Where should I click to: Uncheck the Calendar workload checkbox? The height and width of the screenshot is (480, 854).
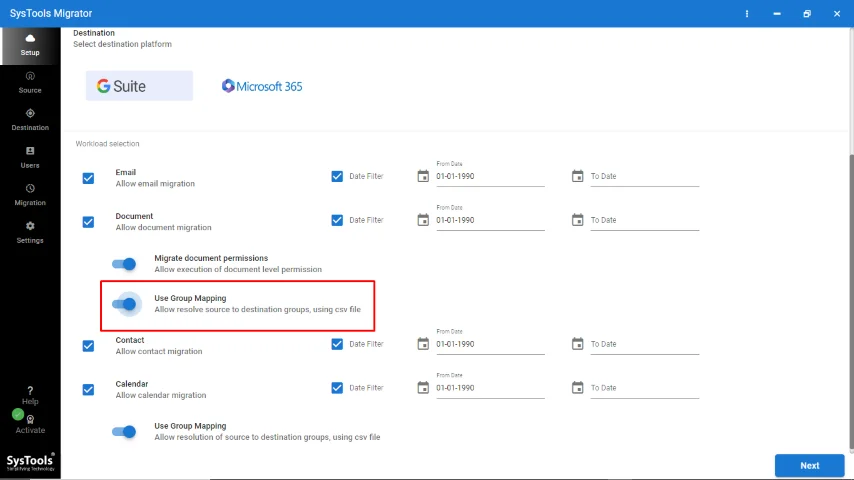(x=88, y=390)
